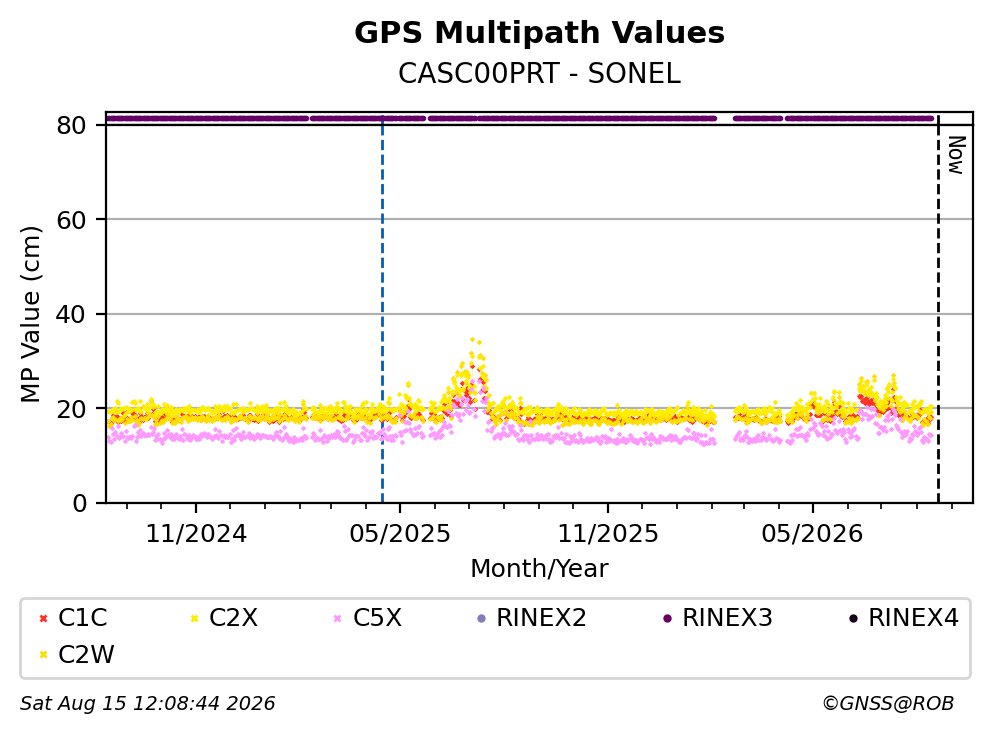Click the CASC00PRT - SONEL subtitle
992x734 pixels.
coord(540,74)
